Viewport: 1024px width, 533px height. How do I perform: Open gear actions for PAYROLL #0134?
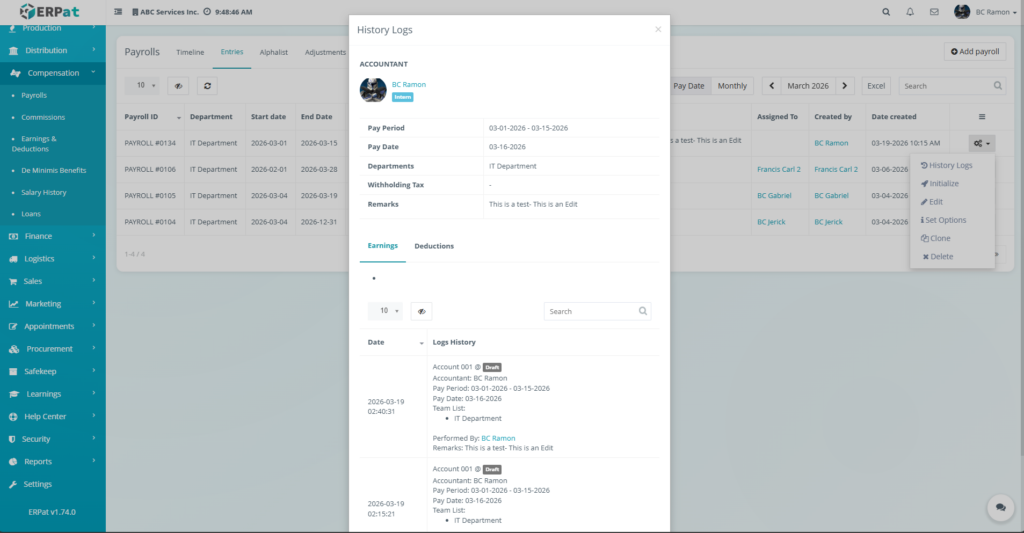(982, 143)
